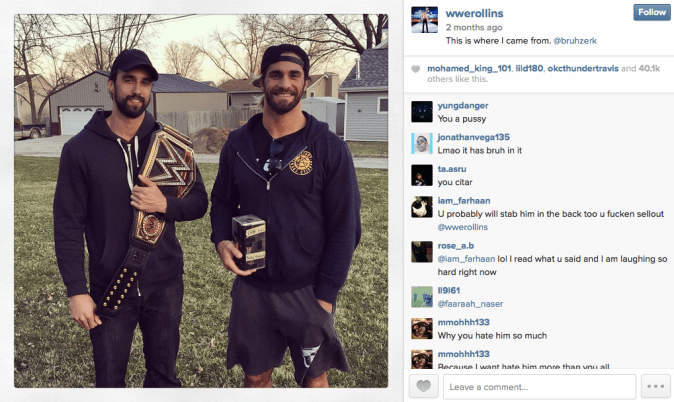Click jonathanvega135's profile avatar

[x=422, y=144]
